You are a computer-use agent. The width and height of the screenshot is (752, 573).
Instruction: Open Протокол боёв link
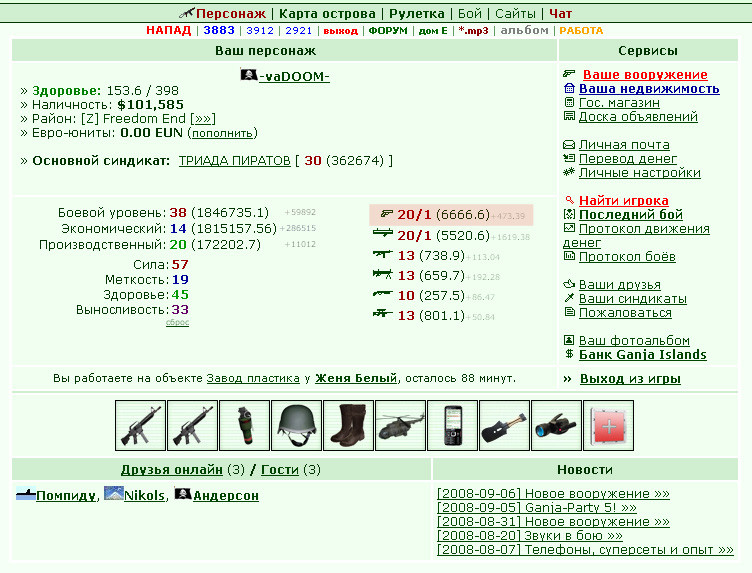[x=627, y=257]
